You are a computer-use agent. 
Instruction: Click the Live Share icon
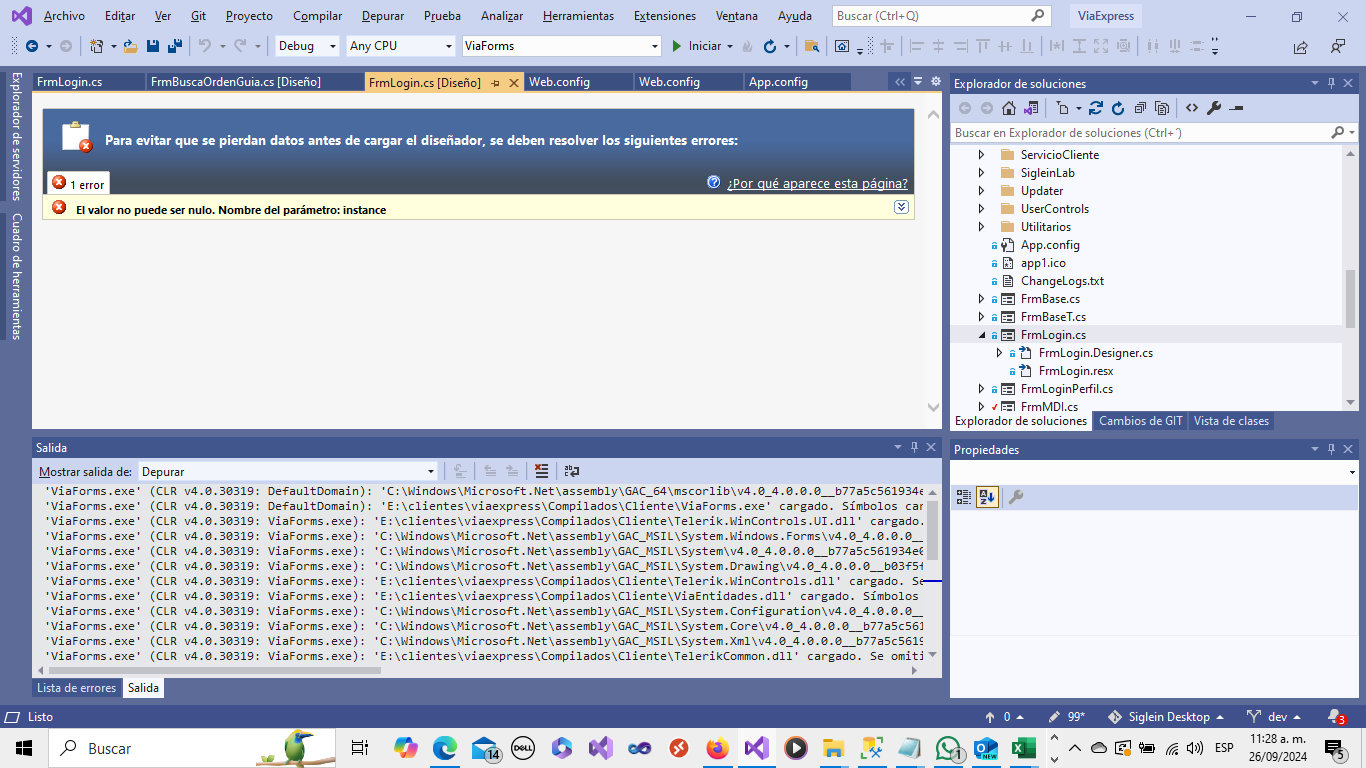click(x=1300, y=46)
